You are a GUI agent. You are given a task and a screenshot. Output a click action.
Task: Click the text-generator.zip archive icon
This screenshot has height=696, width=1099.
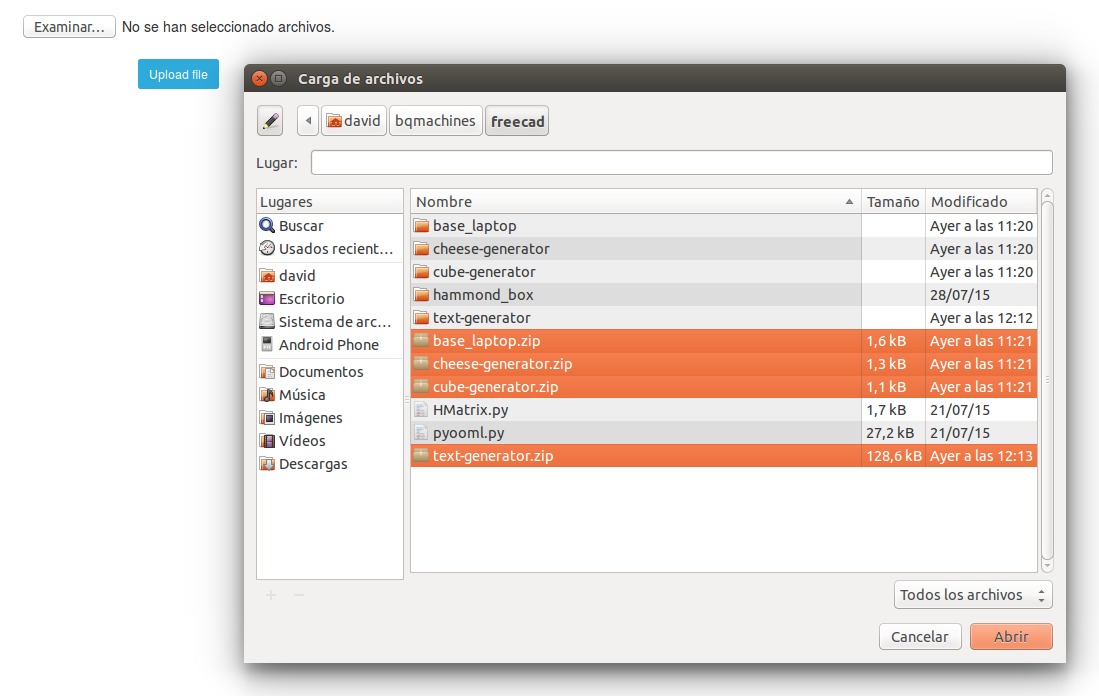pos(421,456)
